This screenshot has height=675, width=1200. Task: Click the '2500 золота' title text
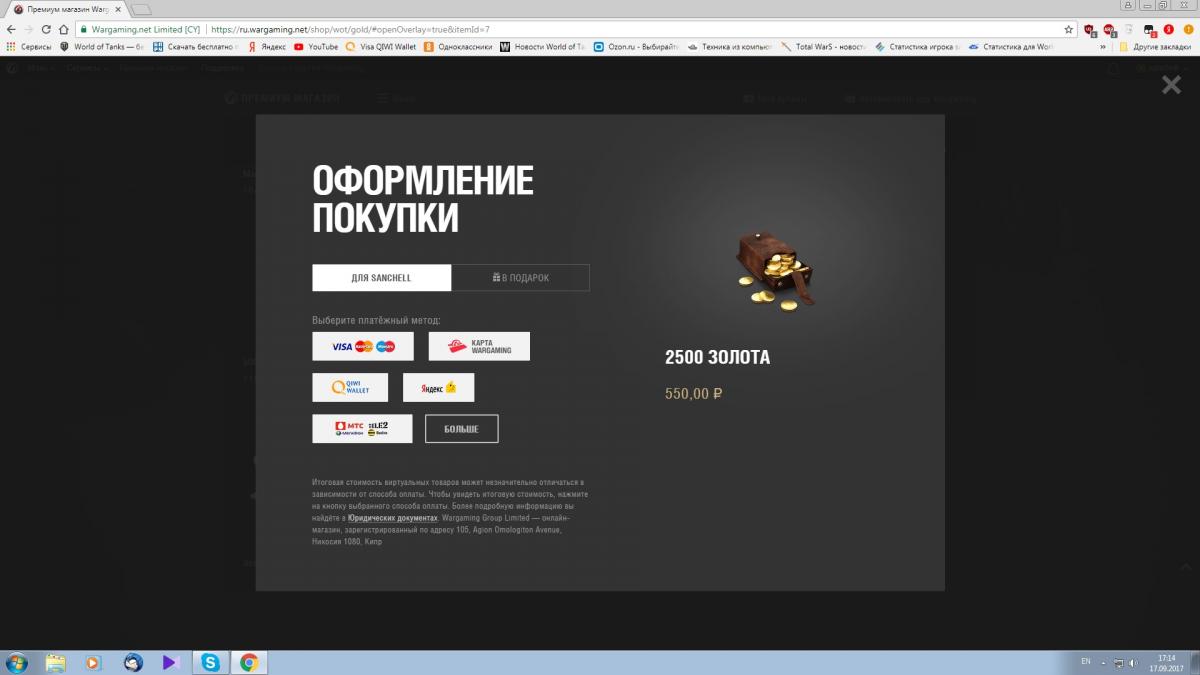[717, 358]
